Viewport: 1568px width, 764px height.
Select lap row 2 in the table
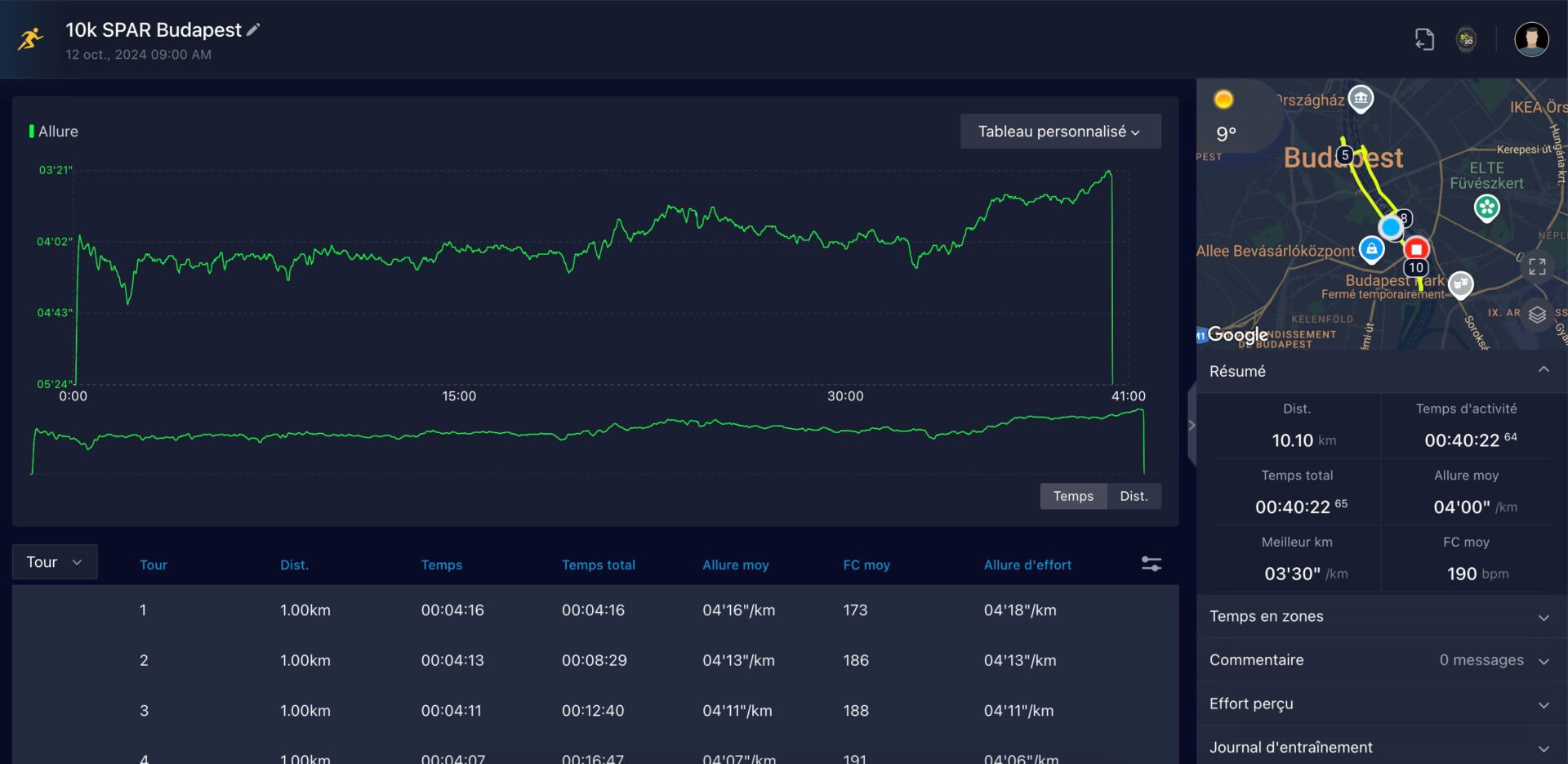click(x=595, y=660)
